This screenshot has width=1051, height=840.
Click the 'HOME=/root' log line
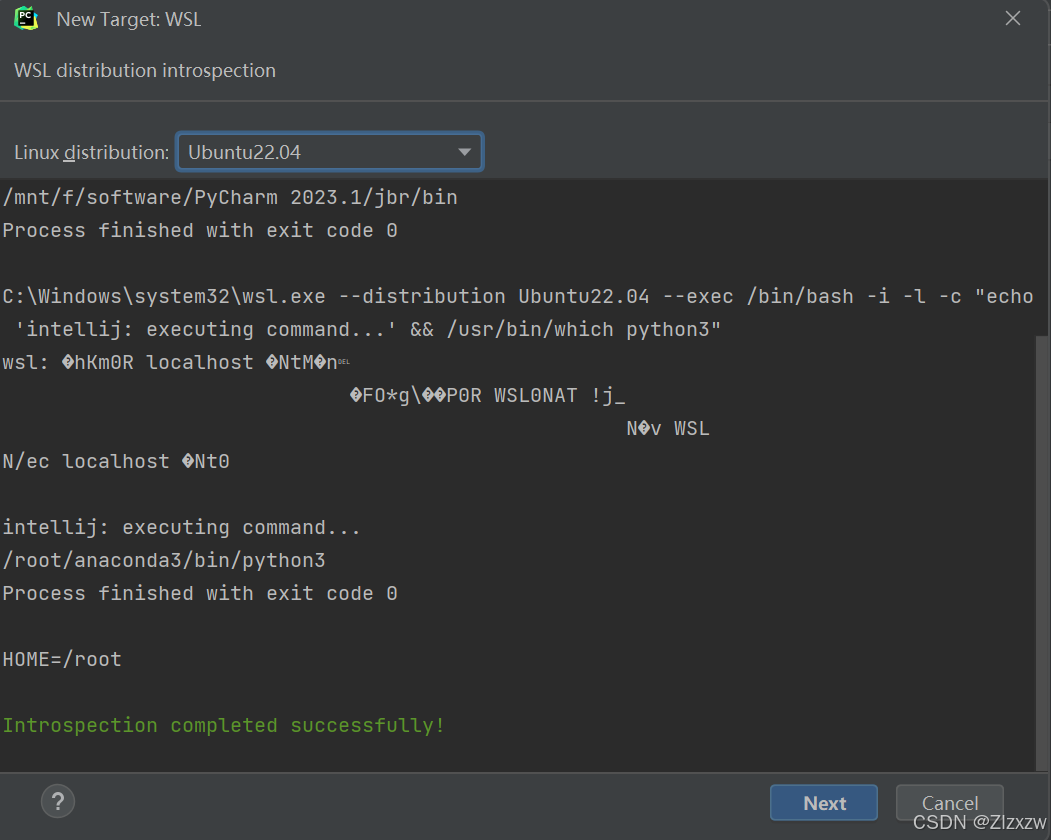(61, 659)
